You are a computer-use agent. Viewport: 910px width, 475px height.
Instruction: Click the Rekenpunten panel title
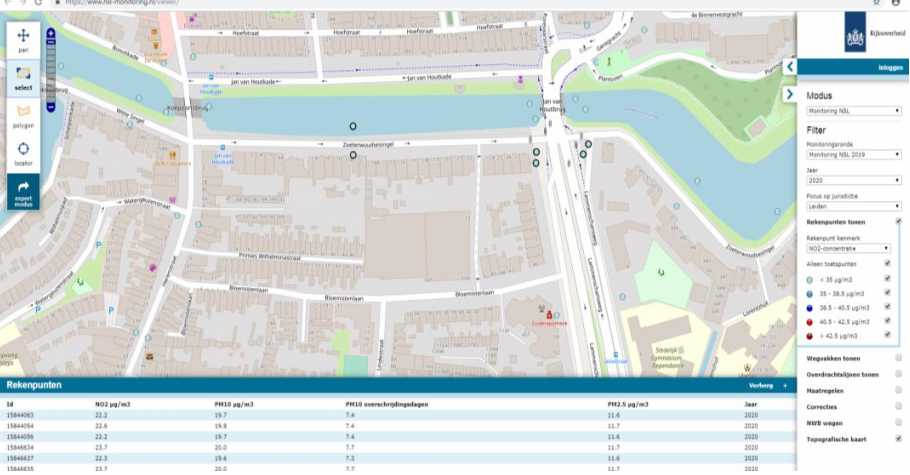point(34,385)
